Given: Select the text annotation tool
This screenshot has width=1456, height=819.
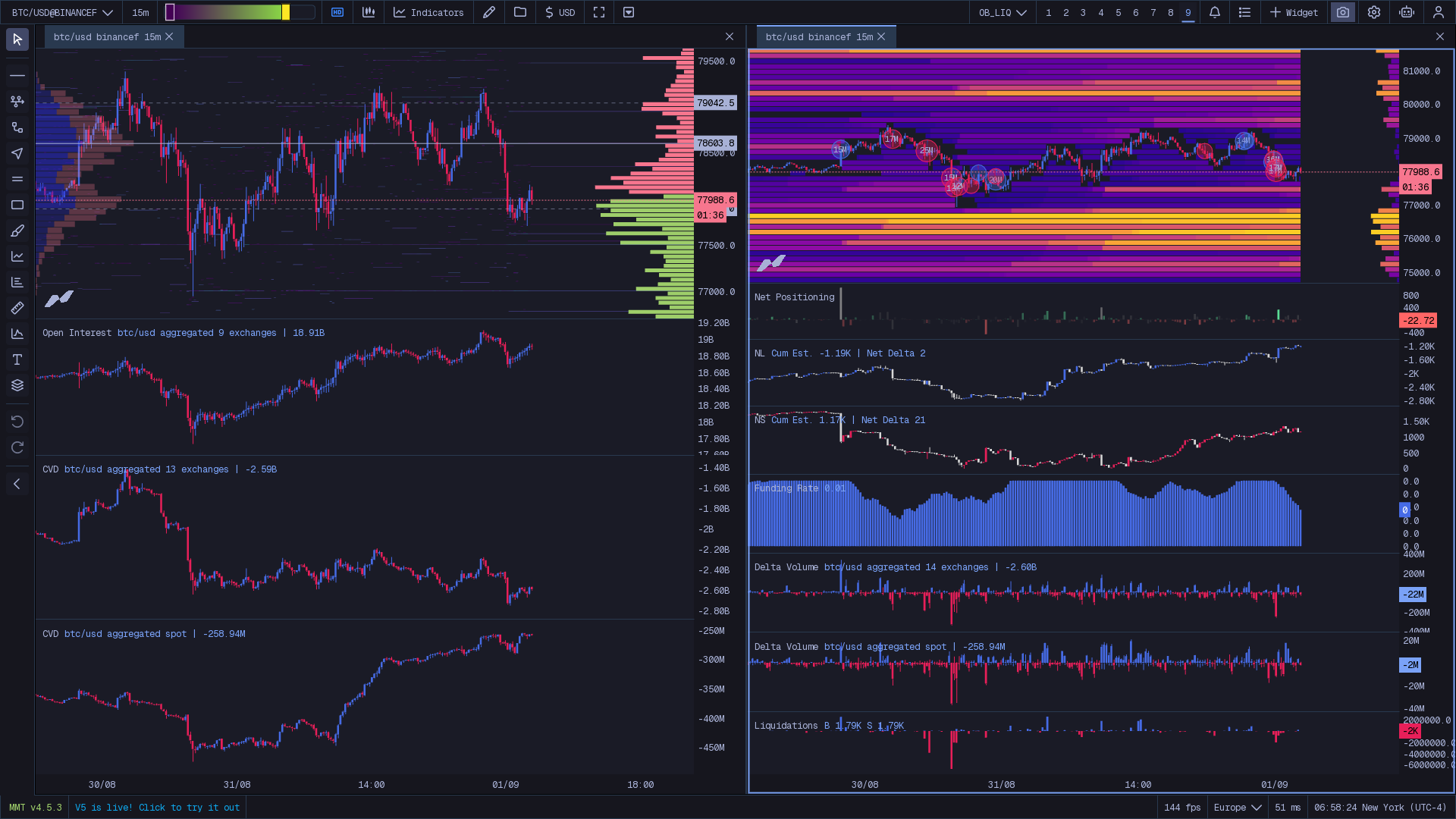Looking at the screenshot, I should pos(17,359).
